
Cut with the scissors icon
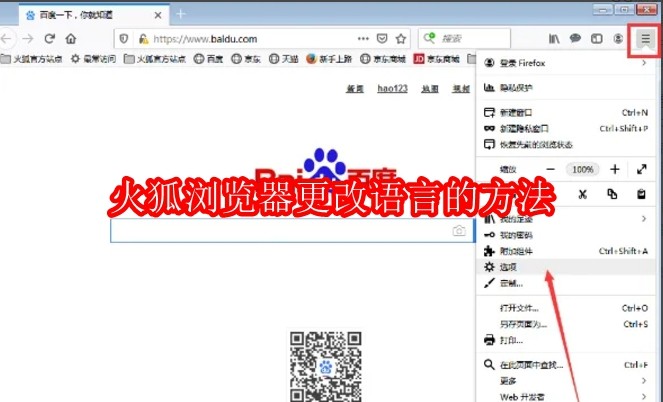[583, 194]
